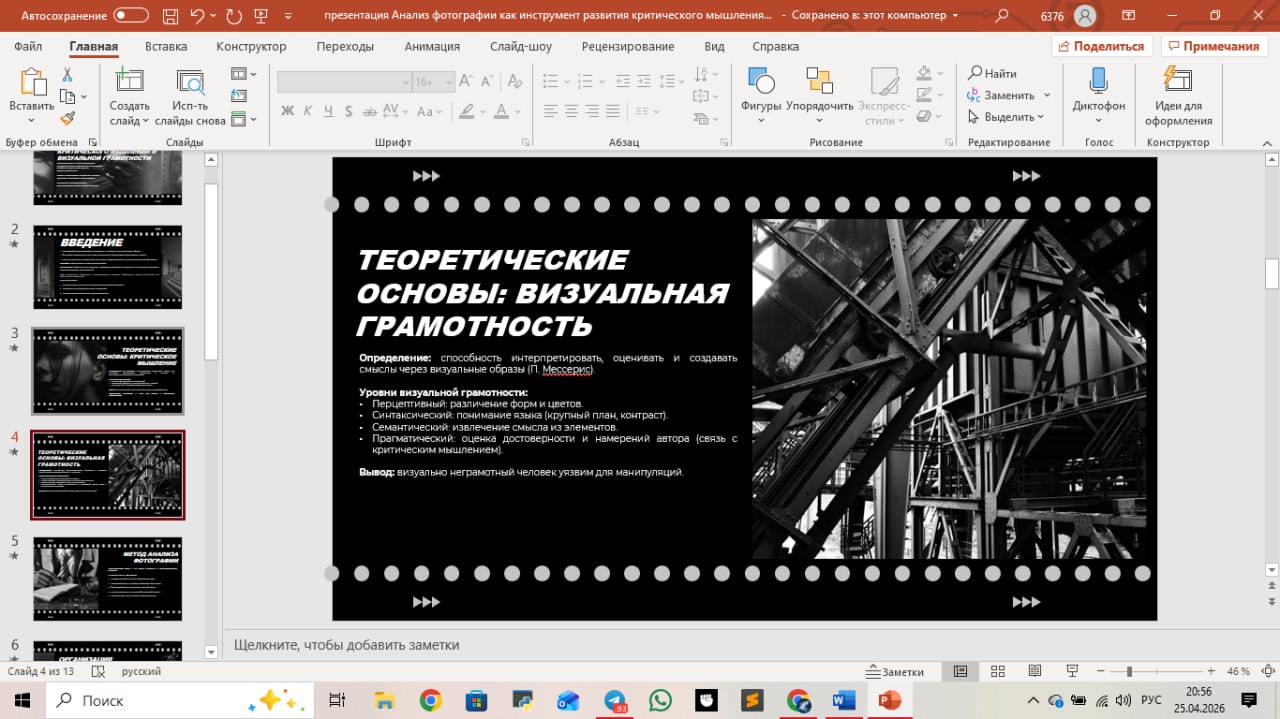Click the Примечания button
This screenshot has width=1280, height=719.
click(1212, 46)
